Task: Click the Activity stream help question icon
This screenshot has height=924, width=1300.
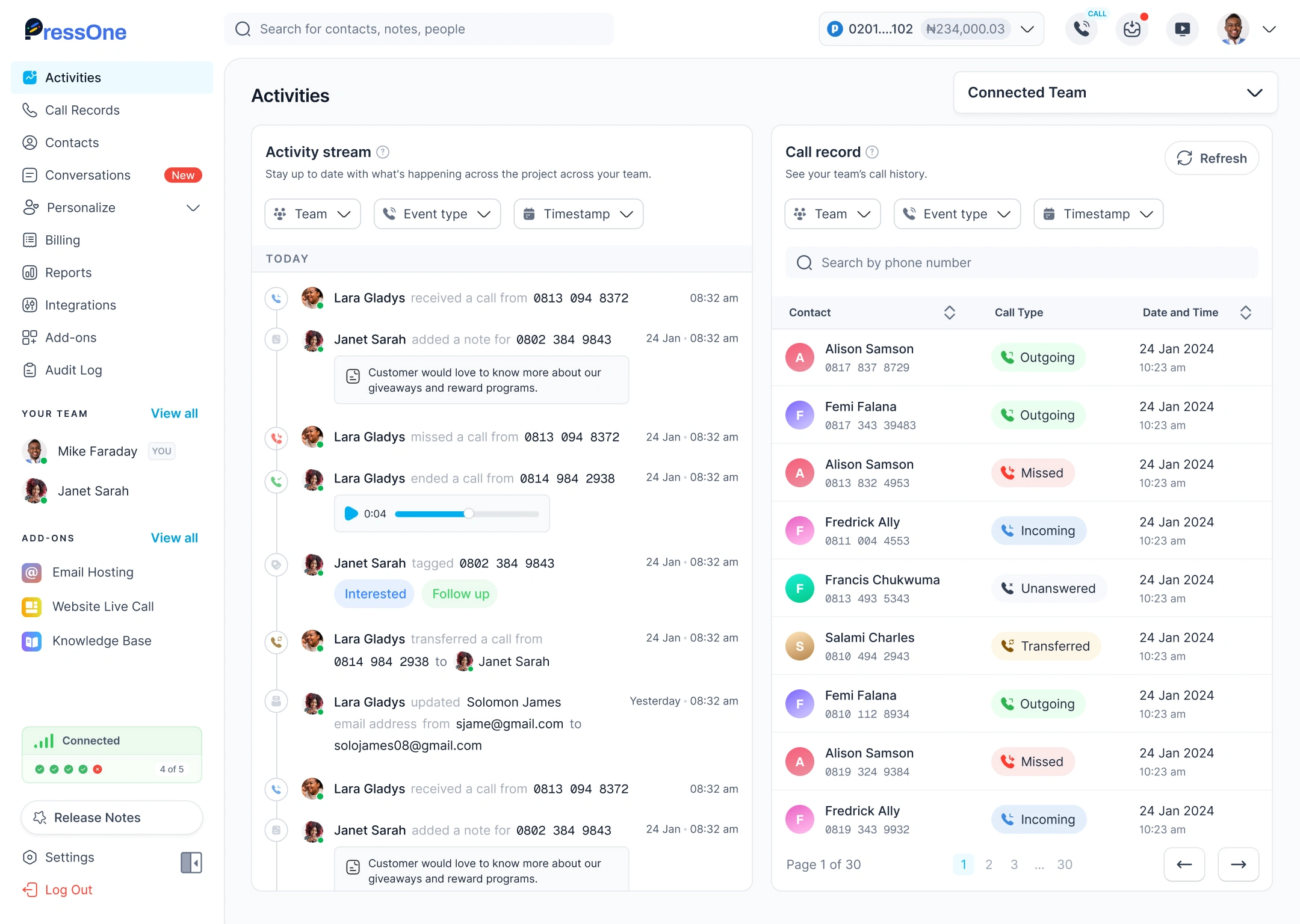Action: point(383,152)
